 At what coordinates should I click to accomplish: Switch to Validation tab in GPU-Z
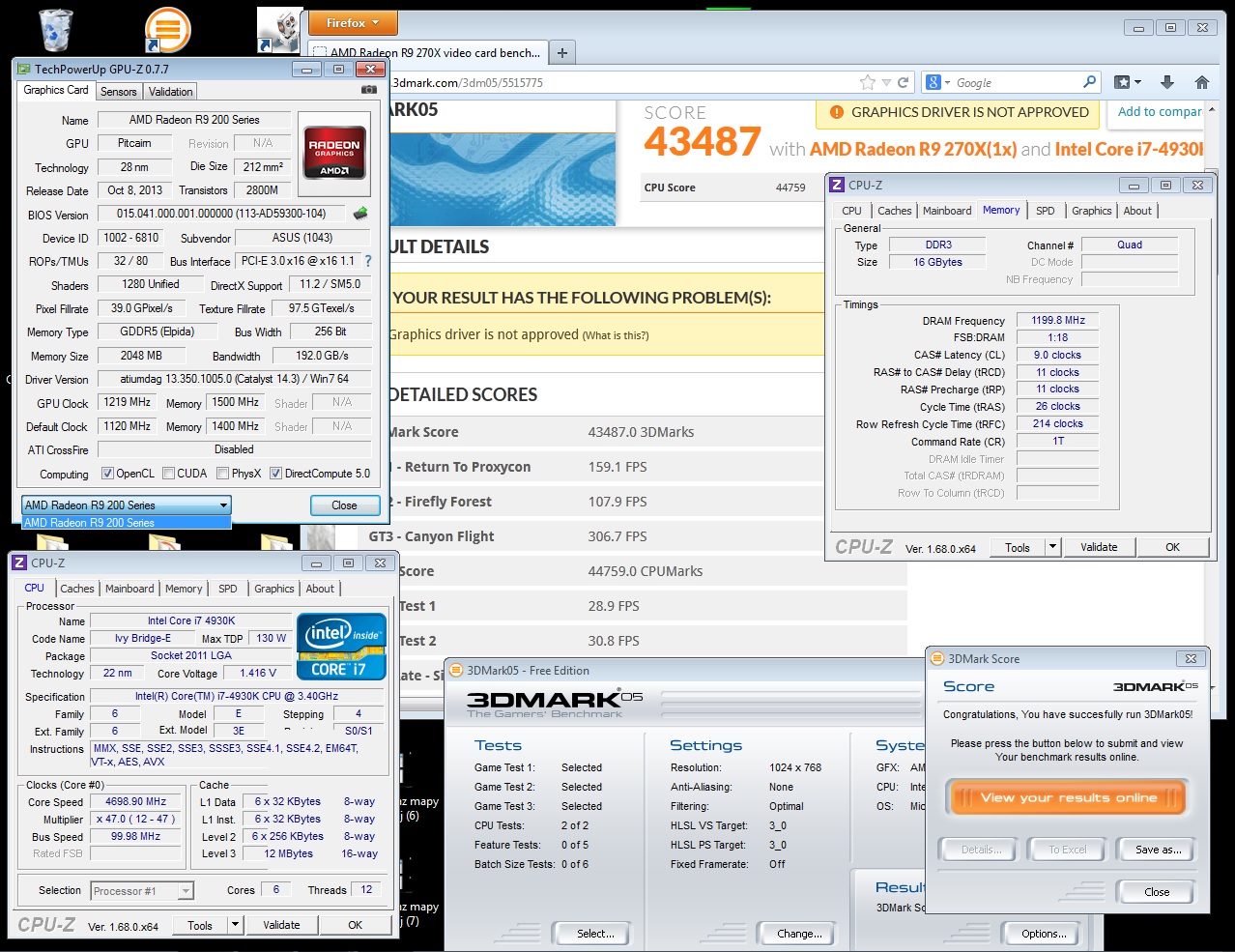coord(170,92)
